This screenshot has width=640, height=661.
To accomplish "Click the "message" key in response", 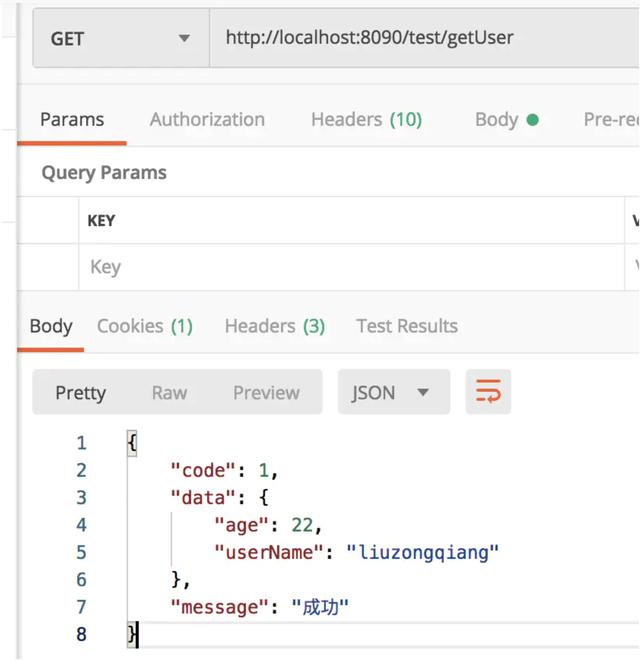I will click(219, 607).
